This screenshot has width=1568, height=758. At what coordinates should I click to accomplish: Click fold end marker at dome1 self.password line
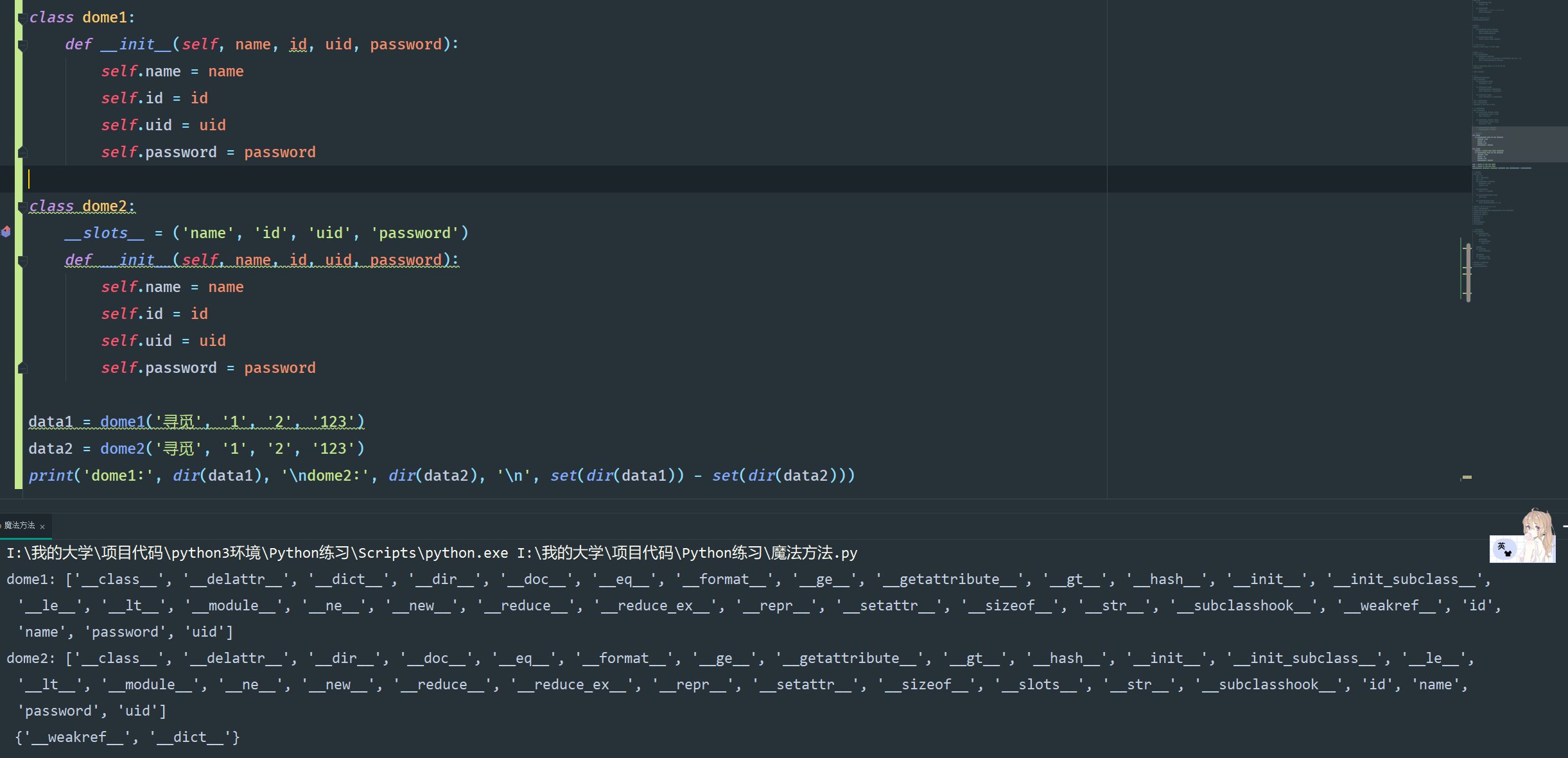coord(22,153)
